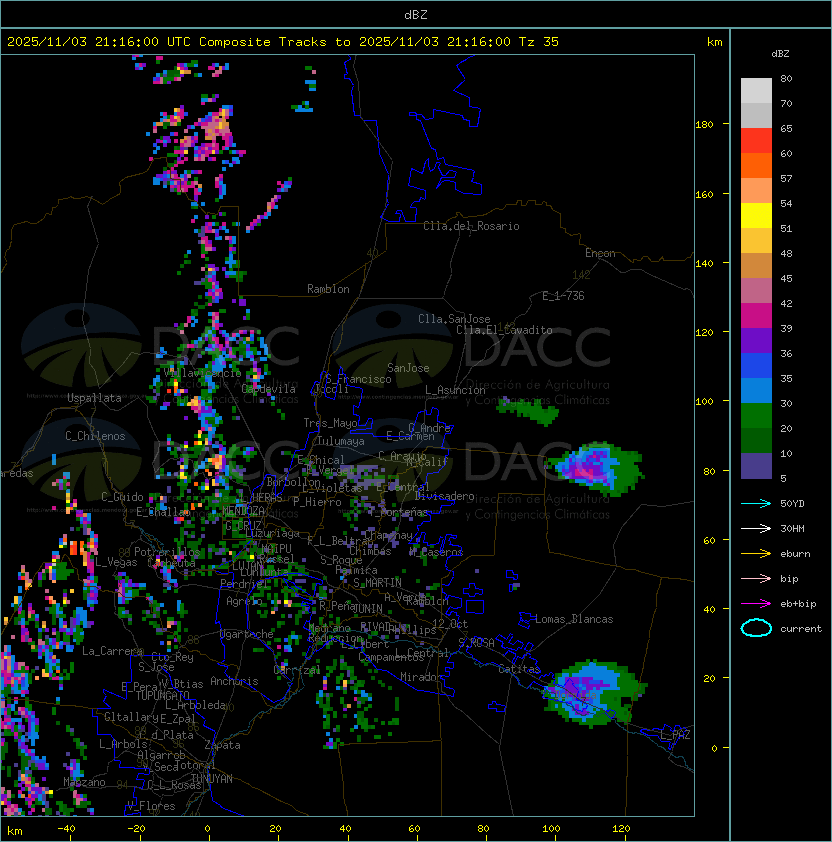
Task: Select the blue 36-35 dBZ color swatch
Action: [756, 366]
